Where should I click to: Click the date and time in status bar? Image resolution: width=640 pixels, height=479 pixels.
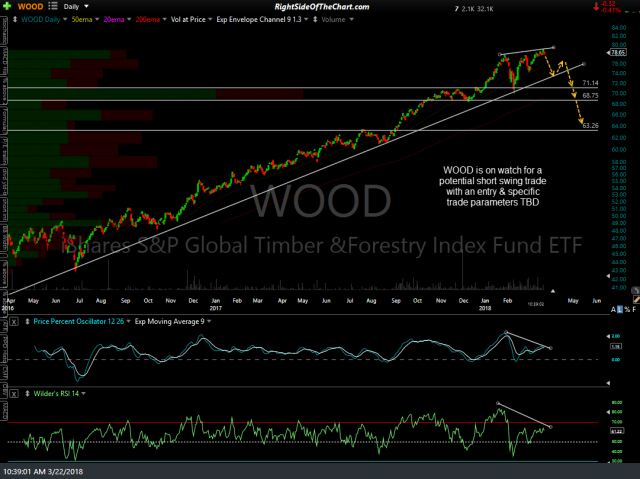click(42, 472)
